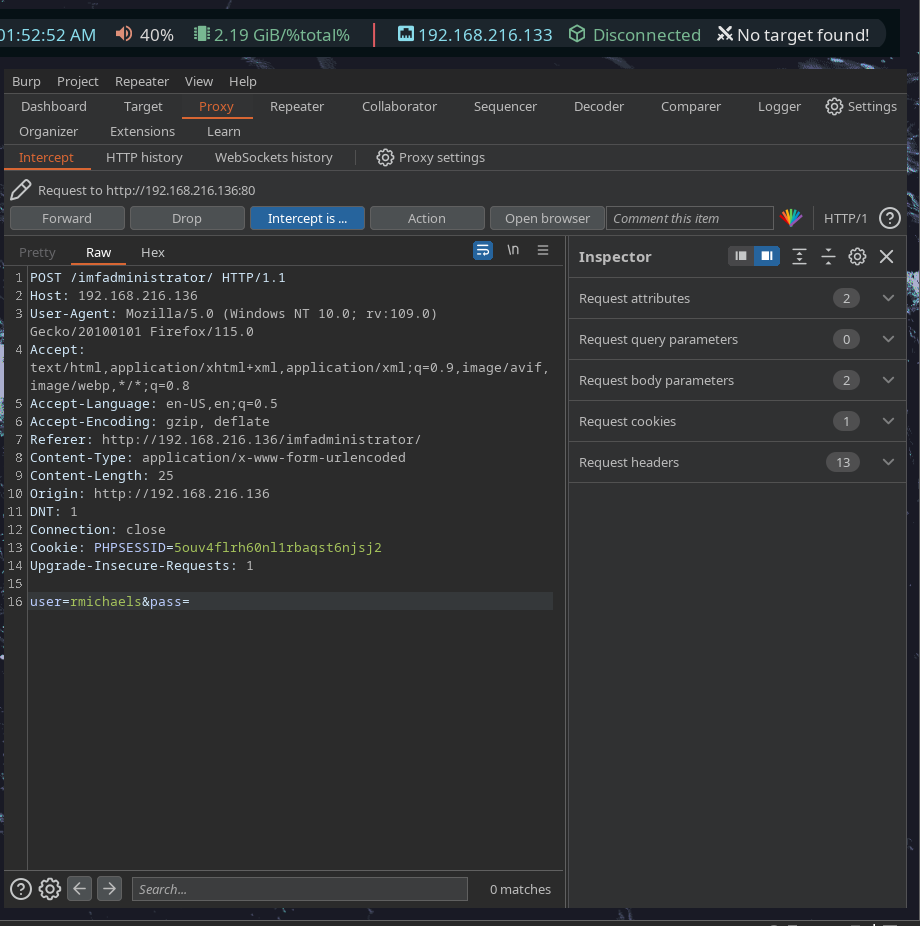Open the Repeater menu in menu bar

(142, 81)
